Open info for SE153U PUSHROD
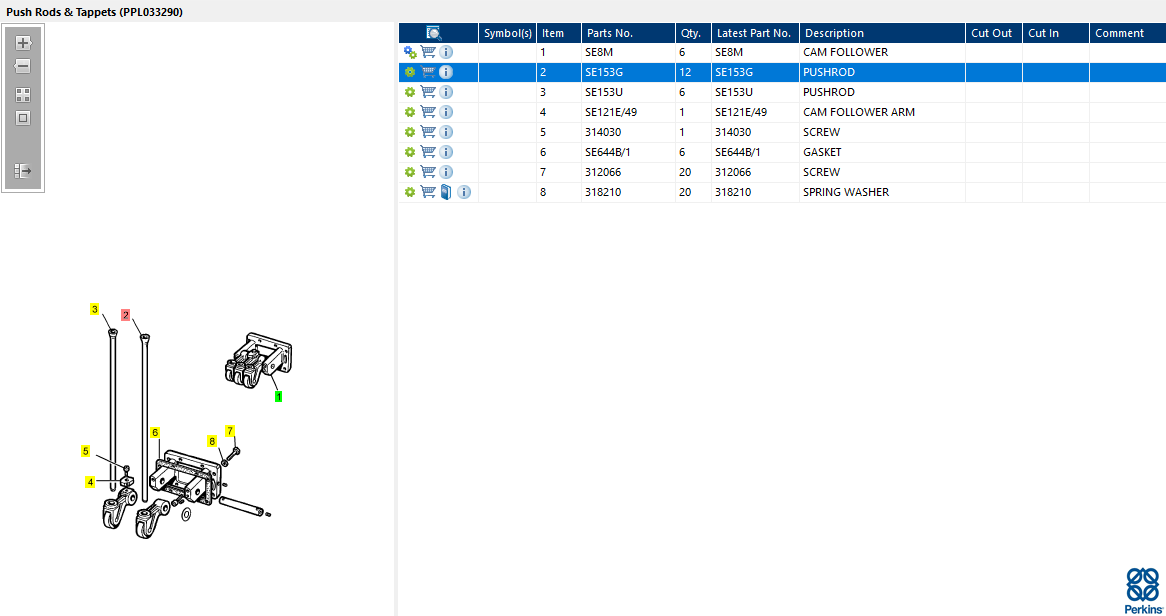Image resolution: width=1166 pixels, height=616 pixels. pyautogui.click(x=446, y=92)
